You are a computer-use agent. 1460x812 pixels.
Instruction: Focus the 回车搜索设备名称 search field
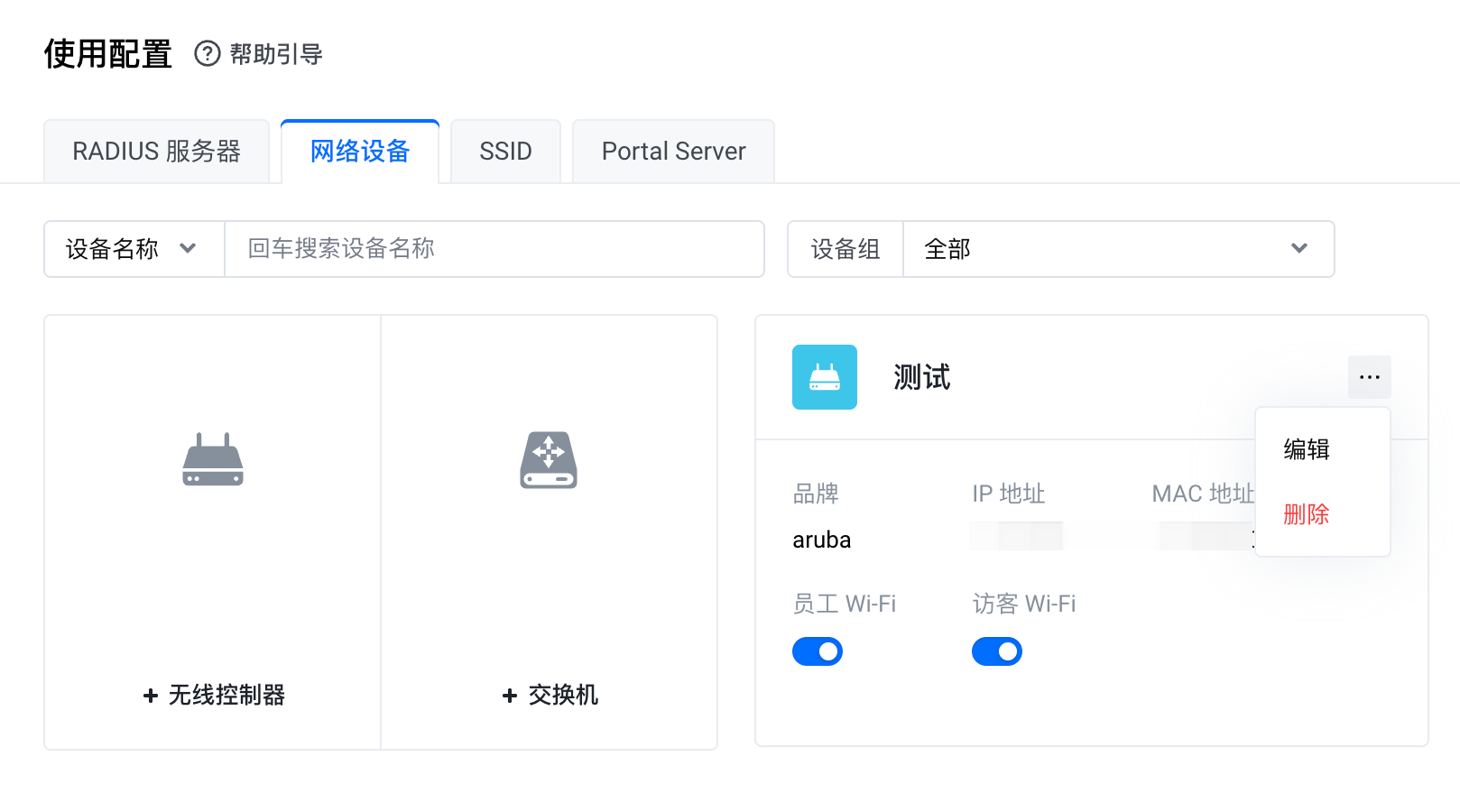[494, 249]
